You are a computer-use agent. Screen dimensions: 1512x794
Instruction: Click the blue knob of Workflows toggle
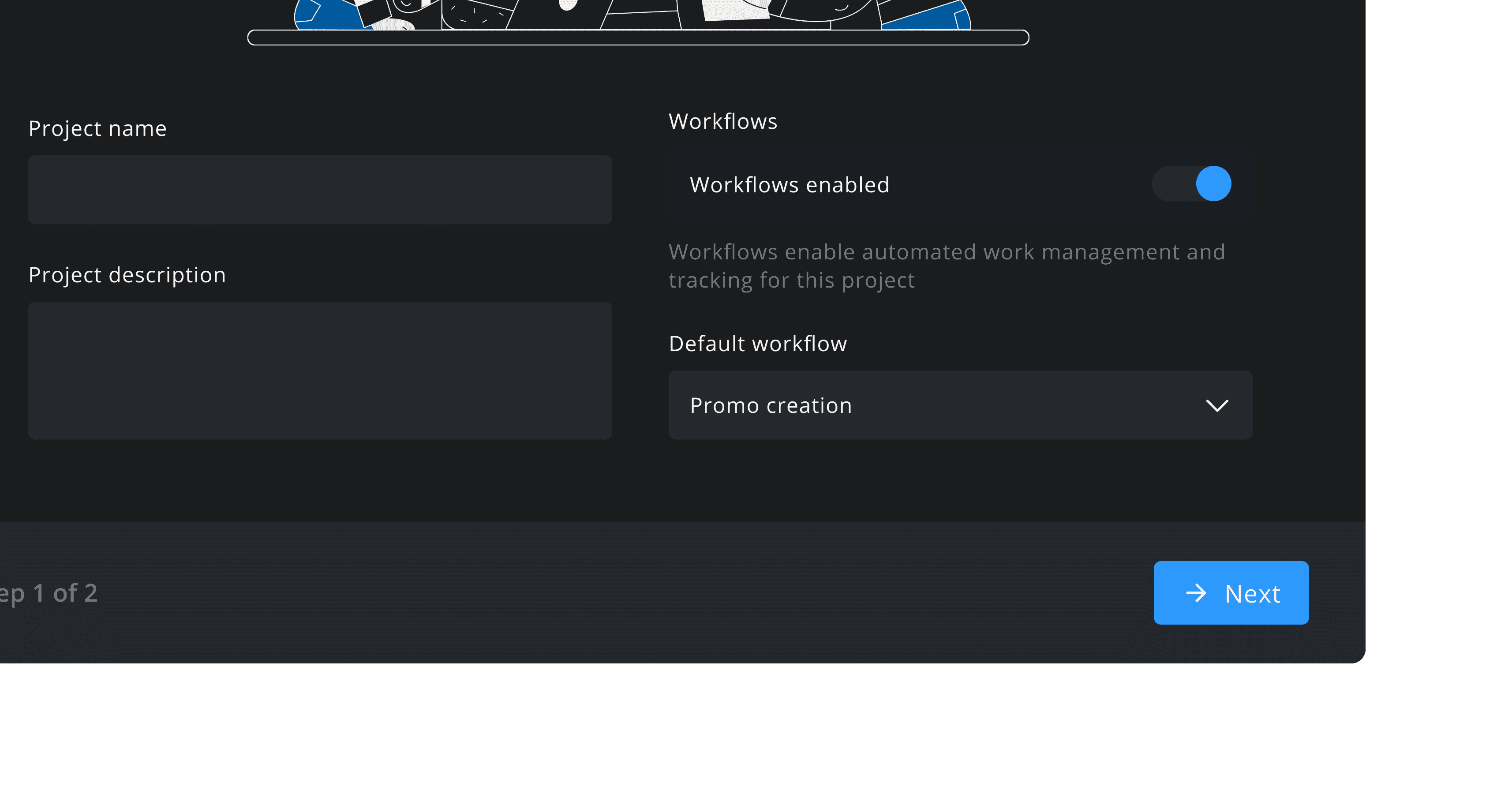click(x=1213, y=184)
